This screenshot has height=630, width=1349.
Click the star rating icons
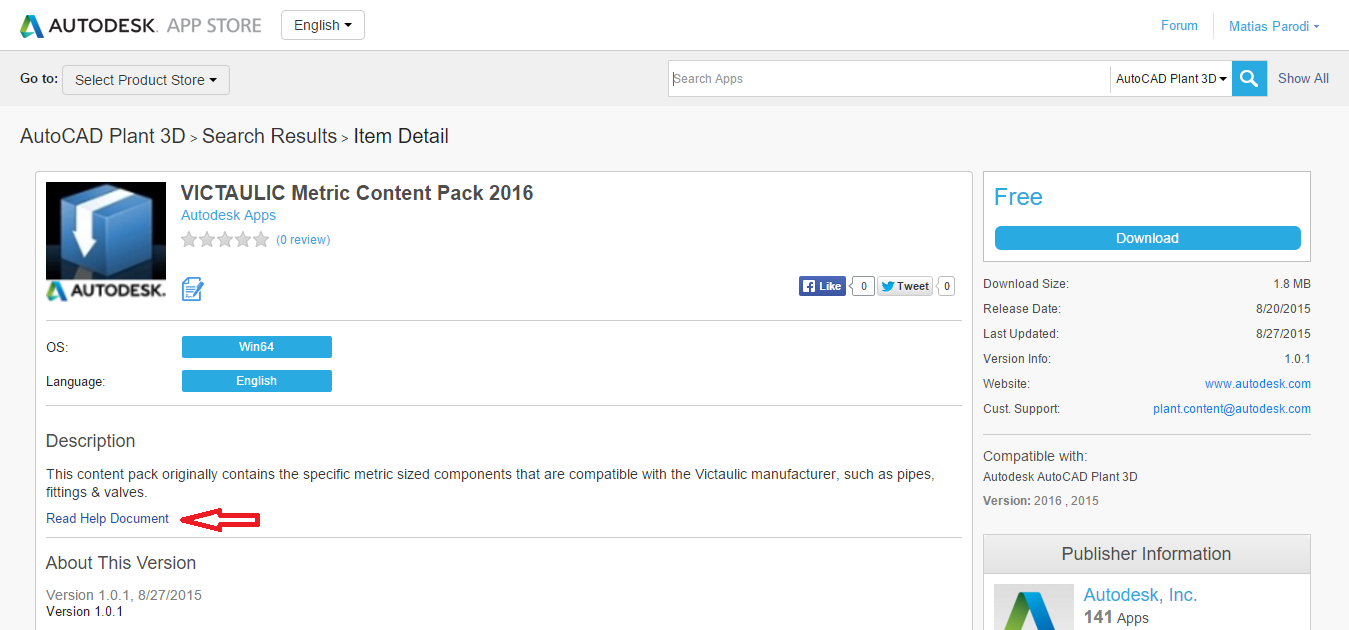(225, 240)
